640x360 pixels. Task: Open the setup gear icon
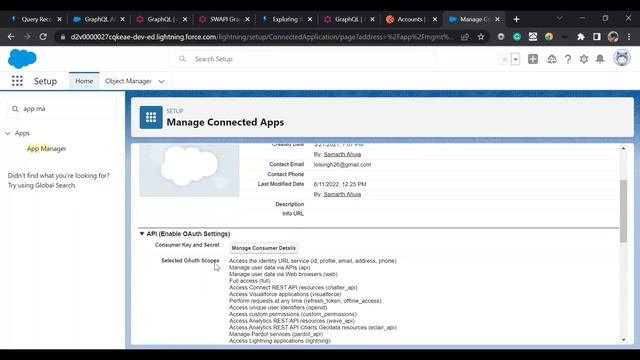[x=584, y=59]
